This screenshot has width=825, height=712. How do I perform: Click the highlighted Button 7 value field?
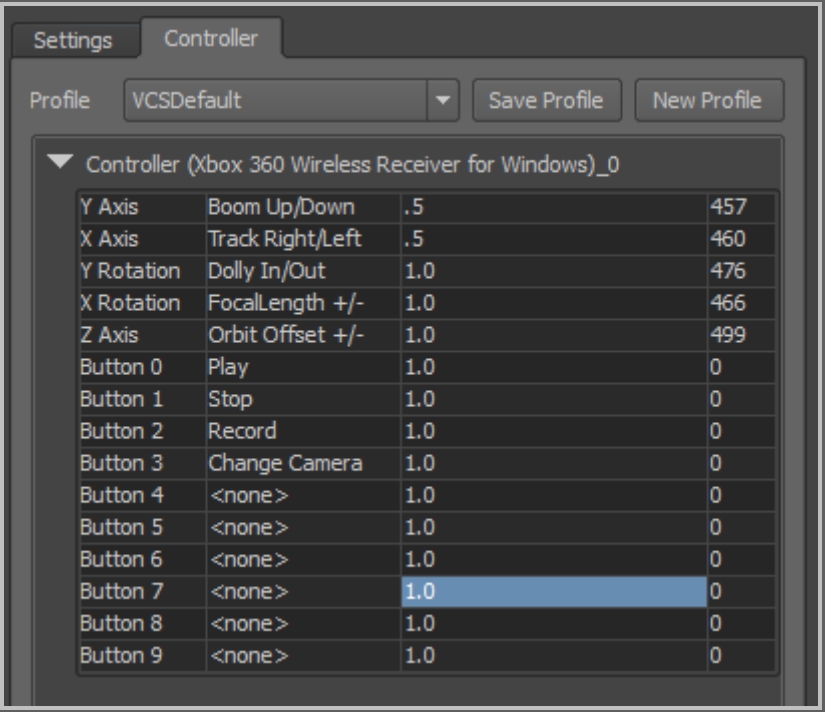(x=552, y=592)
